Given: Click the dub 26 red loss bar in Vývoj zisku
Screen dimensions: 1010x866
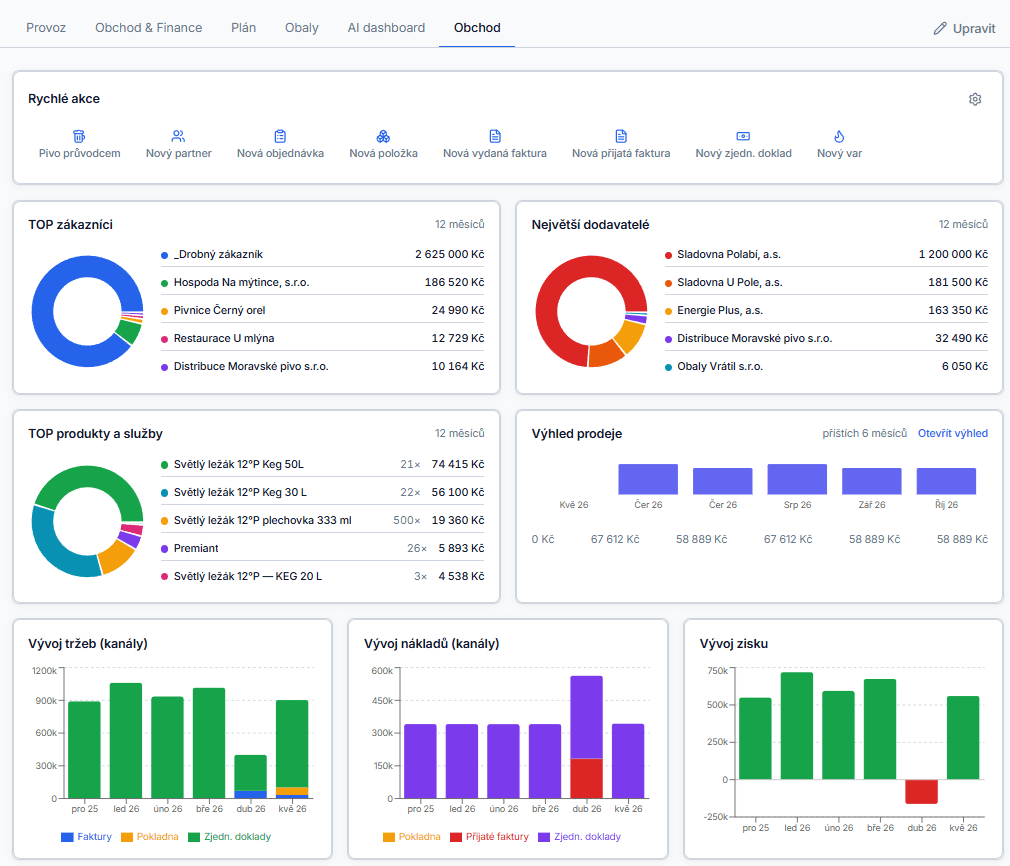Looking at the screenshot, I should [x=921, y=791].
